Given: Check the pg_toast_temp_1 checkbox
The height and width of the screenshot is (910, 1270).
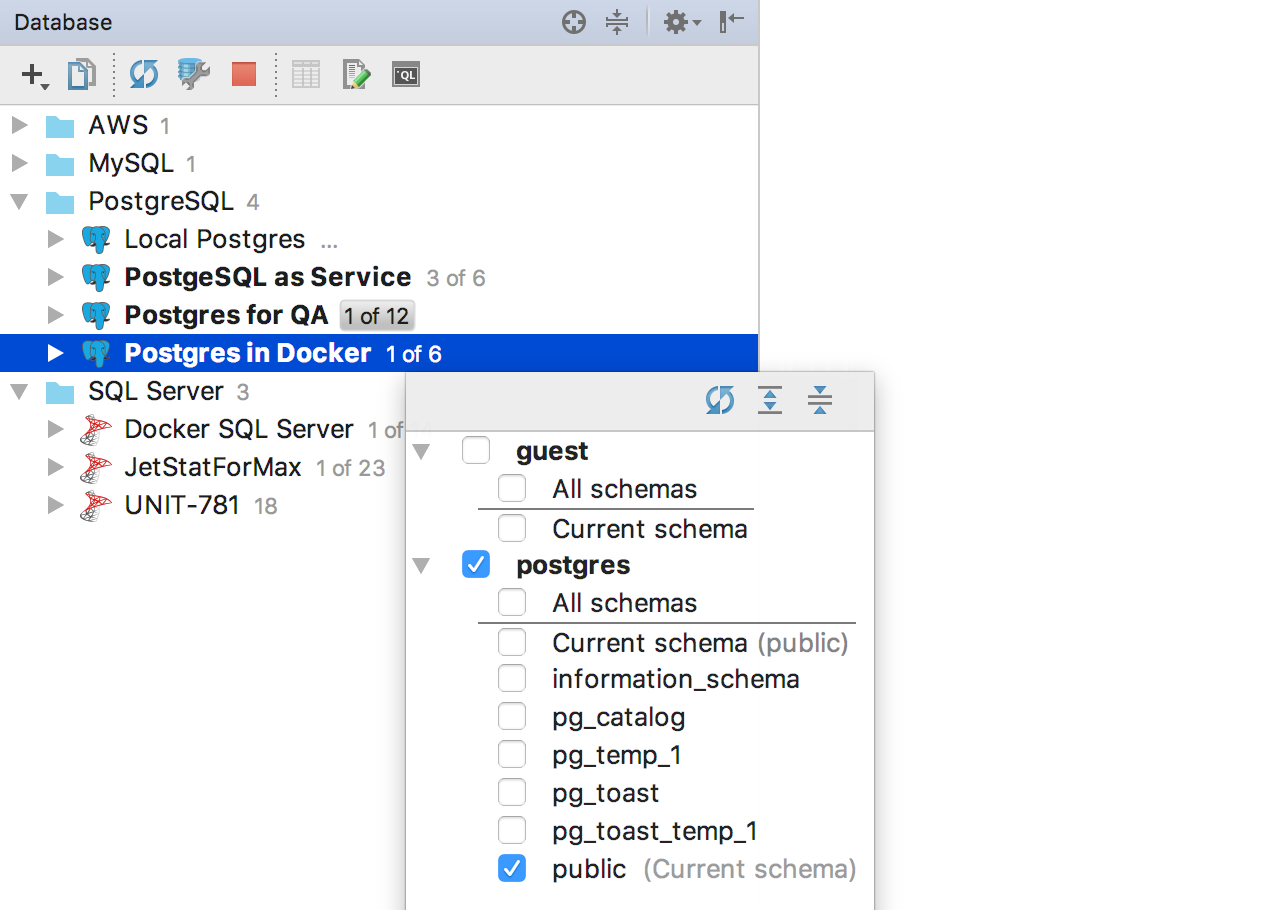Looking at the screenshot, I should [512, 831].
